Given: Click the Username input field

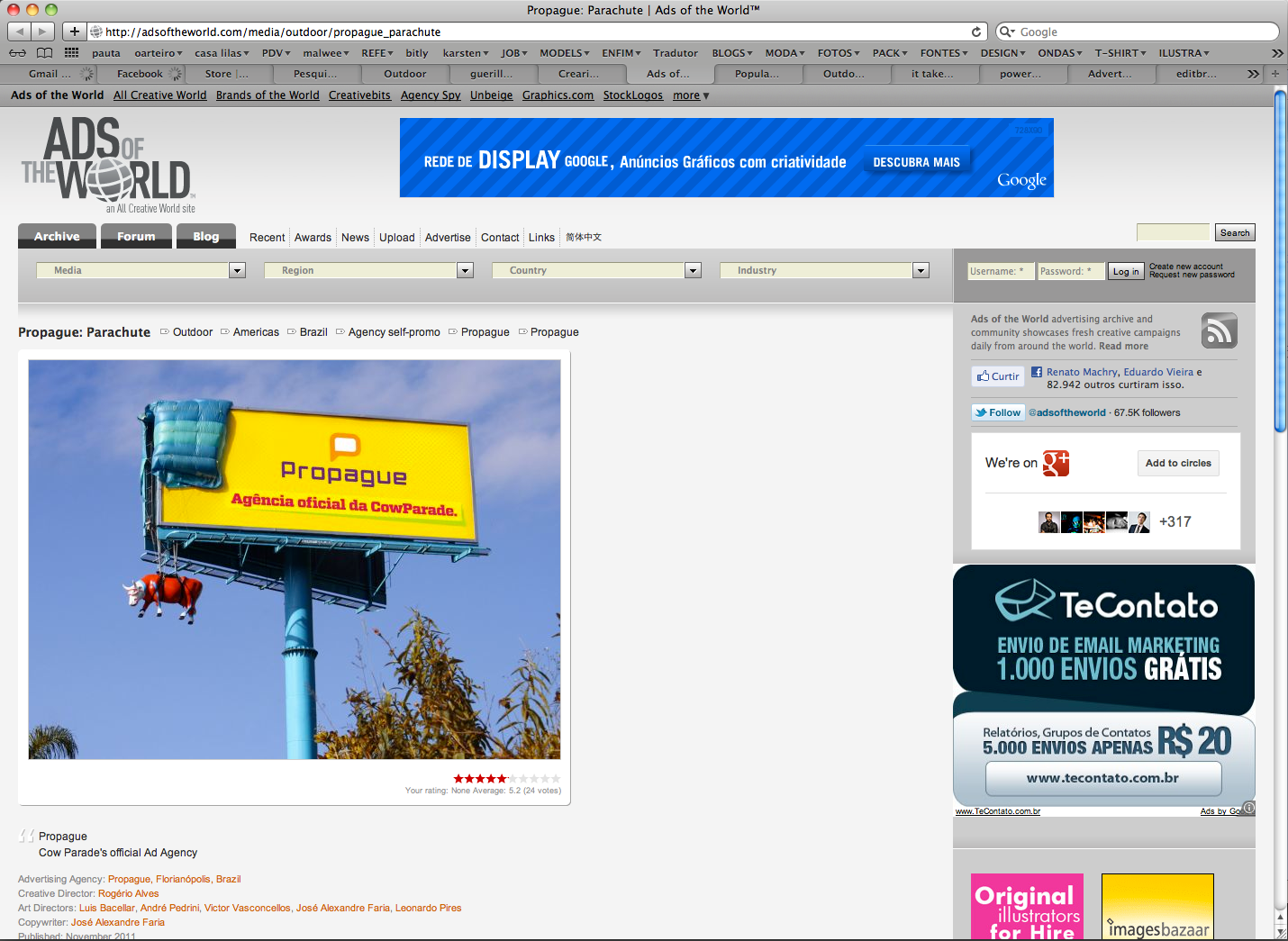Looking at the screenshot, I should pyautogui.click(x=1000, y=271).
